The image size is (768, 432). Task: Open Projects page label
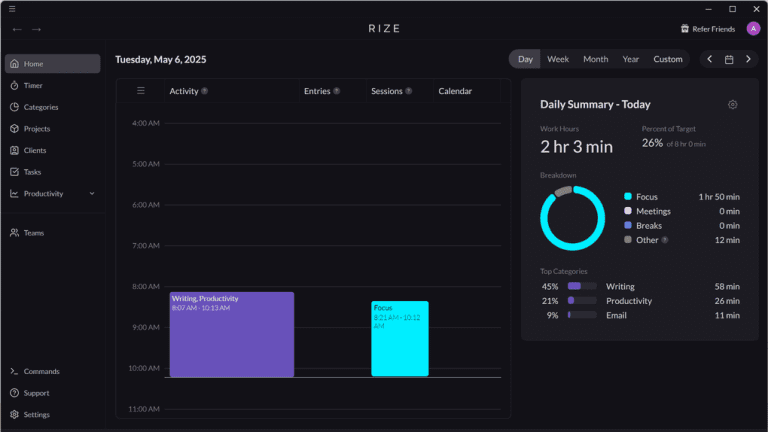[37, 128]
